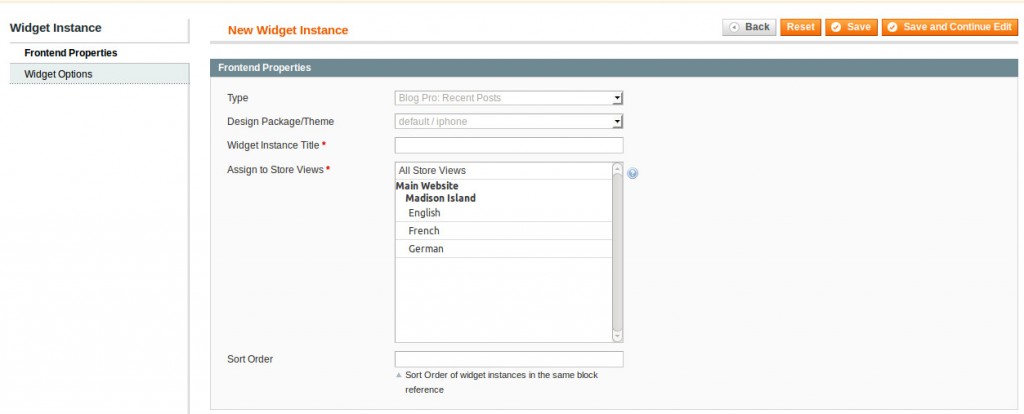Open the Frontend Properties tab

click(71, 53)
